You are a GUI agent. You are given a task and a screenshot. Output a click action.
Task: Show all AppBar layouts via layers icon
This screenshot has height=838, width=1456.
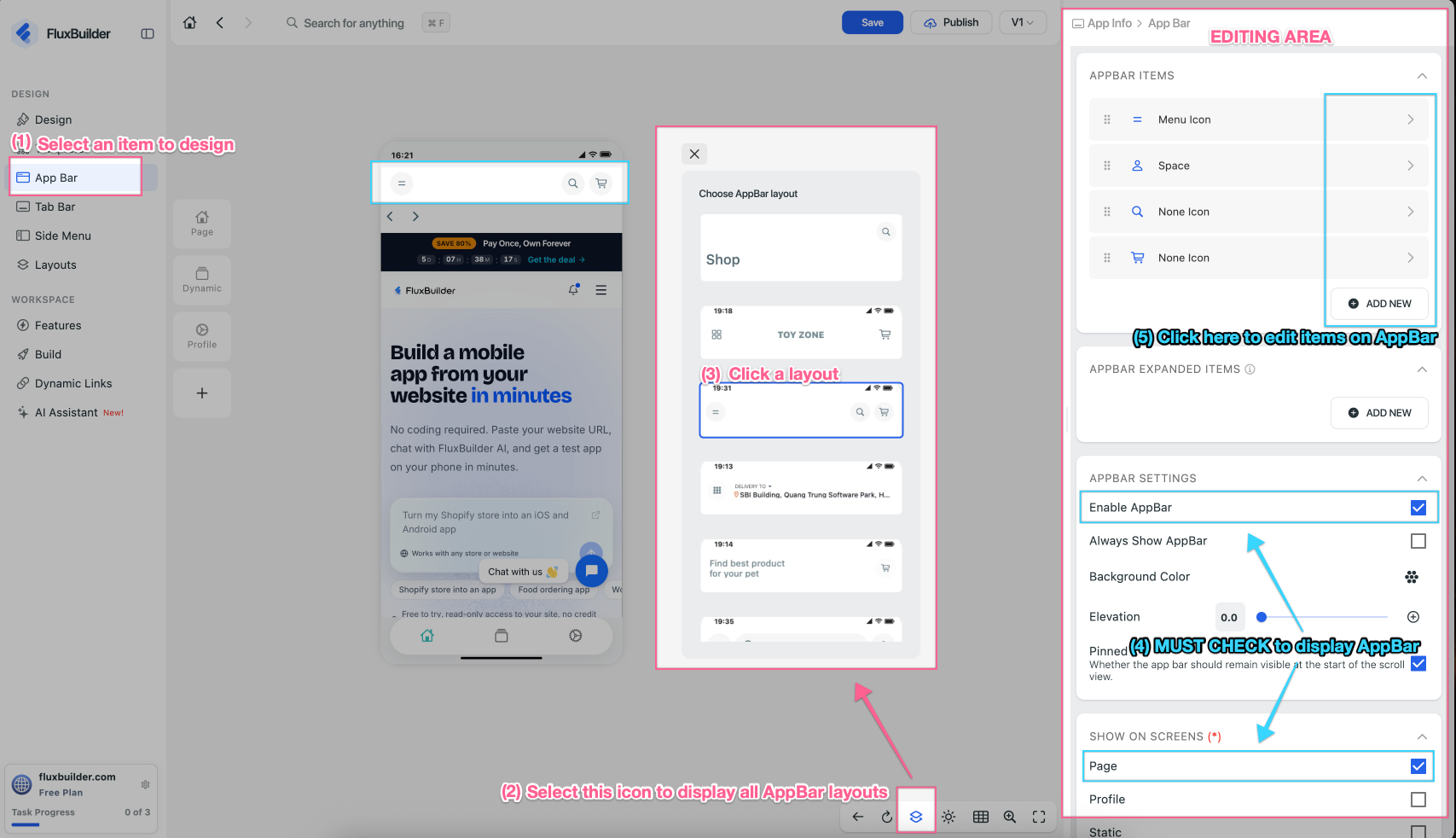[x=916, y=817]
